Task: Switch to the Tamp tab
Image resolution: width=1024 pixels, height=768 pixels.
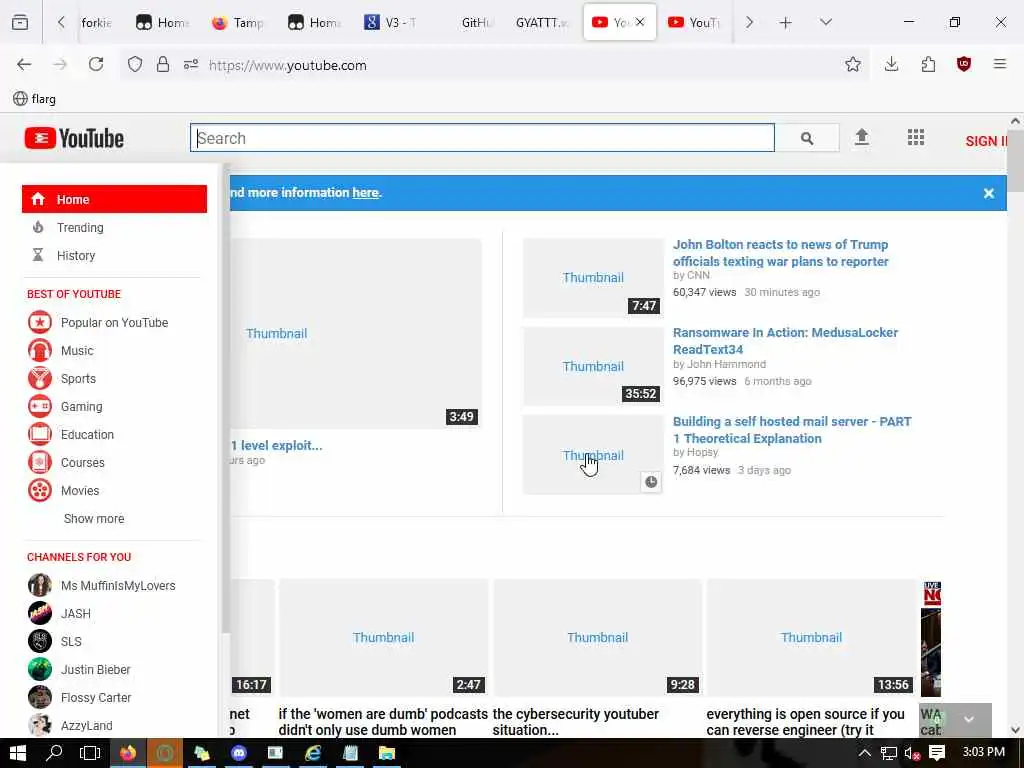Action: [238, 23]
